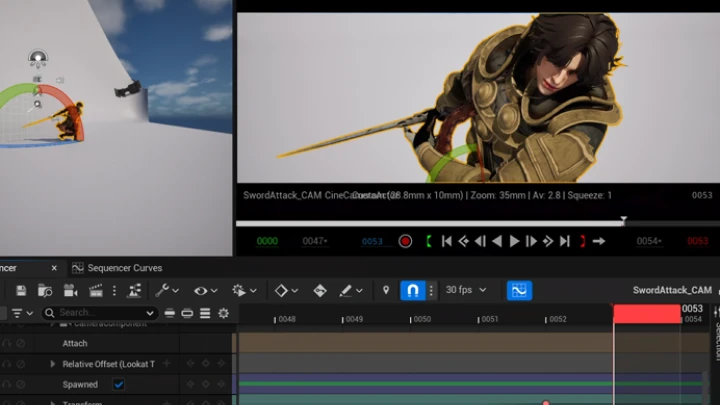Click the red playhead on the timeline
720x405 pixels.
tap(647, 314)
